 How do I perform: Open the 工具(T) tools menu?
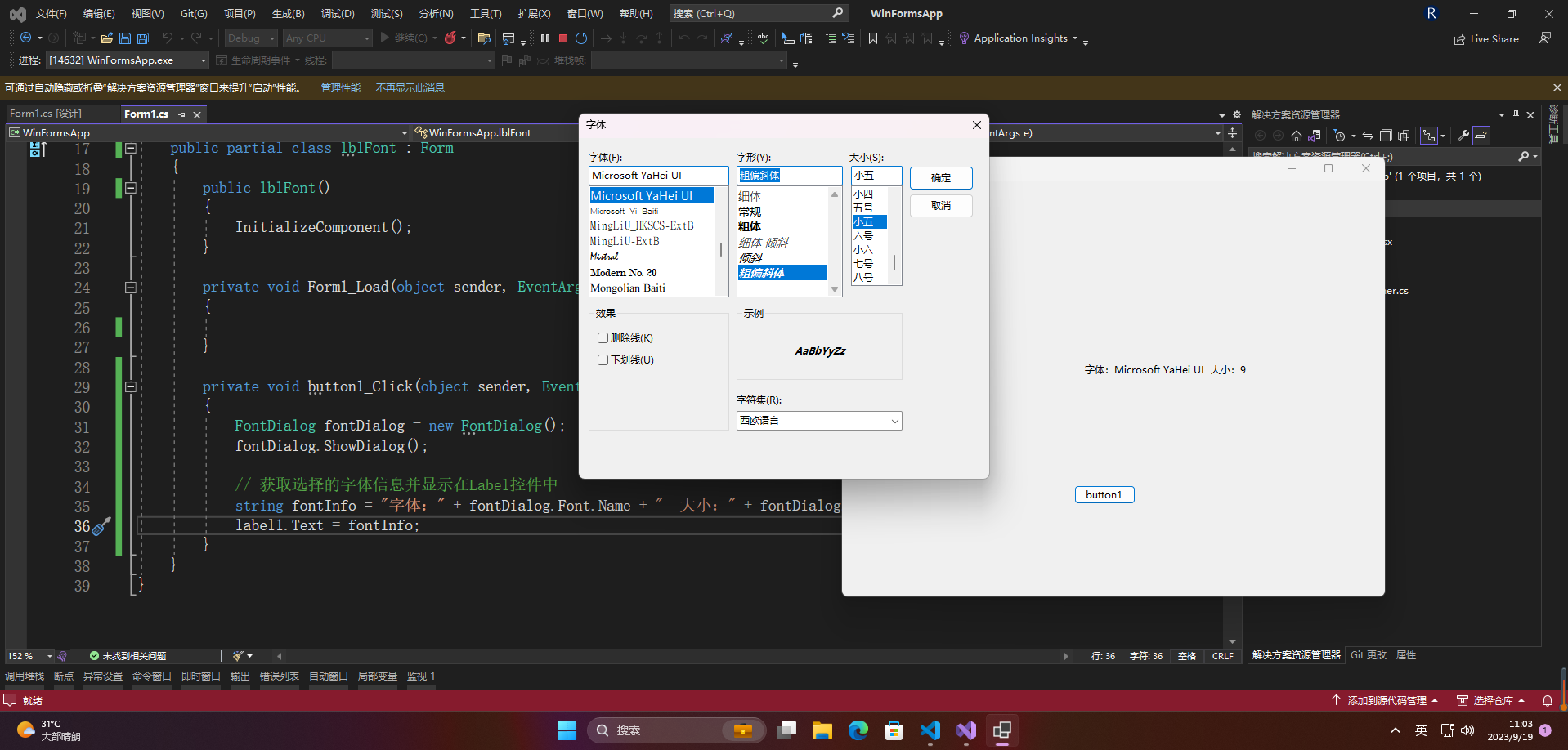point(486,14)
